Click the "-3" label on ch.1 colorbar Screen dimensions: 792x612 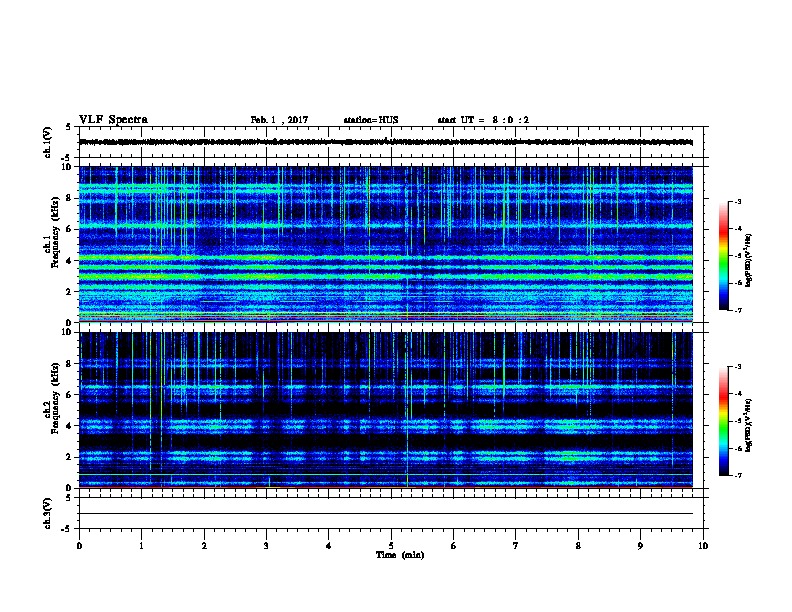click(737, 202)
